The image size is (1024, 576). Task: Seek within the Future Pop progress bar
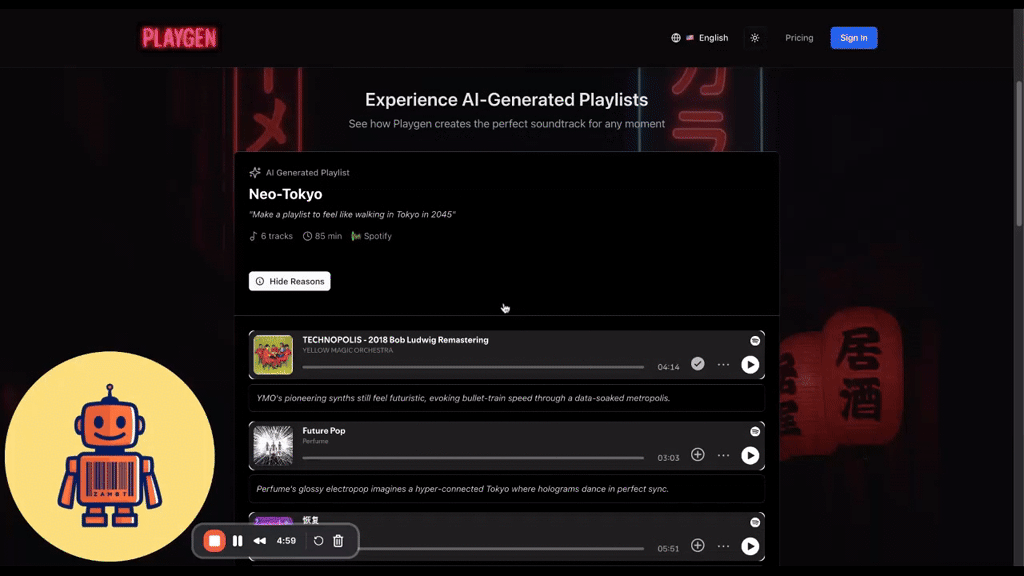click(x=473, y=458)
